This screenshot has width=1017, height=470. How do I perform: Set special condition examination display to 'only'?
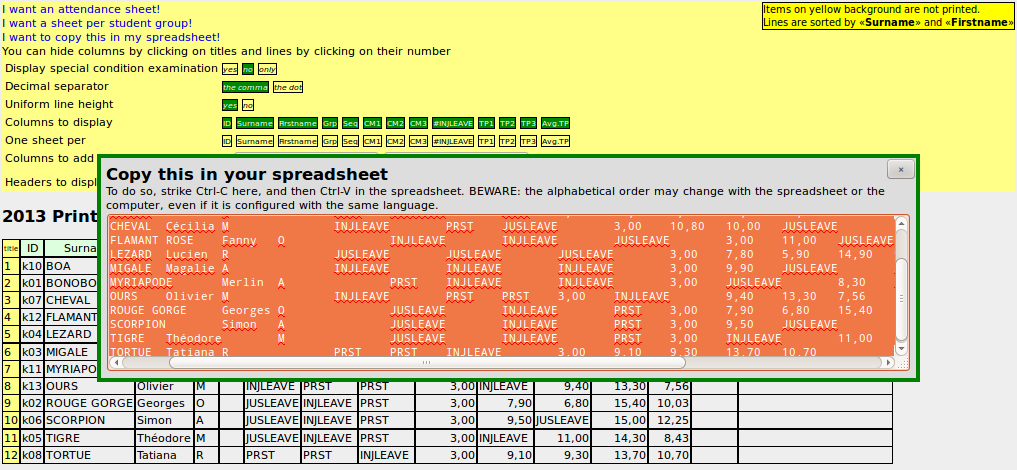coord(267,69)
